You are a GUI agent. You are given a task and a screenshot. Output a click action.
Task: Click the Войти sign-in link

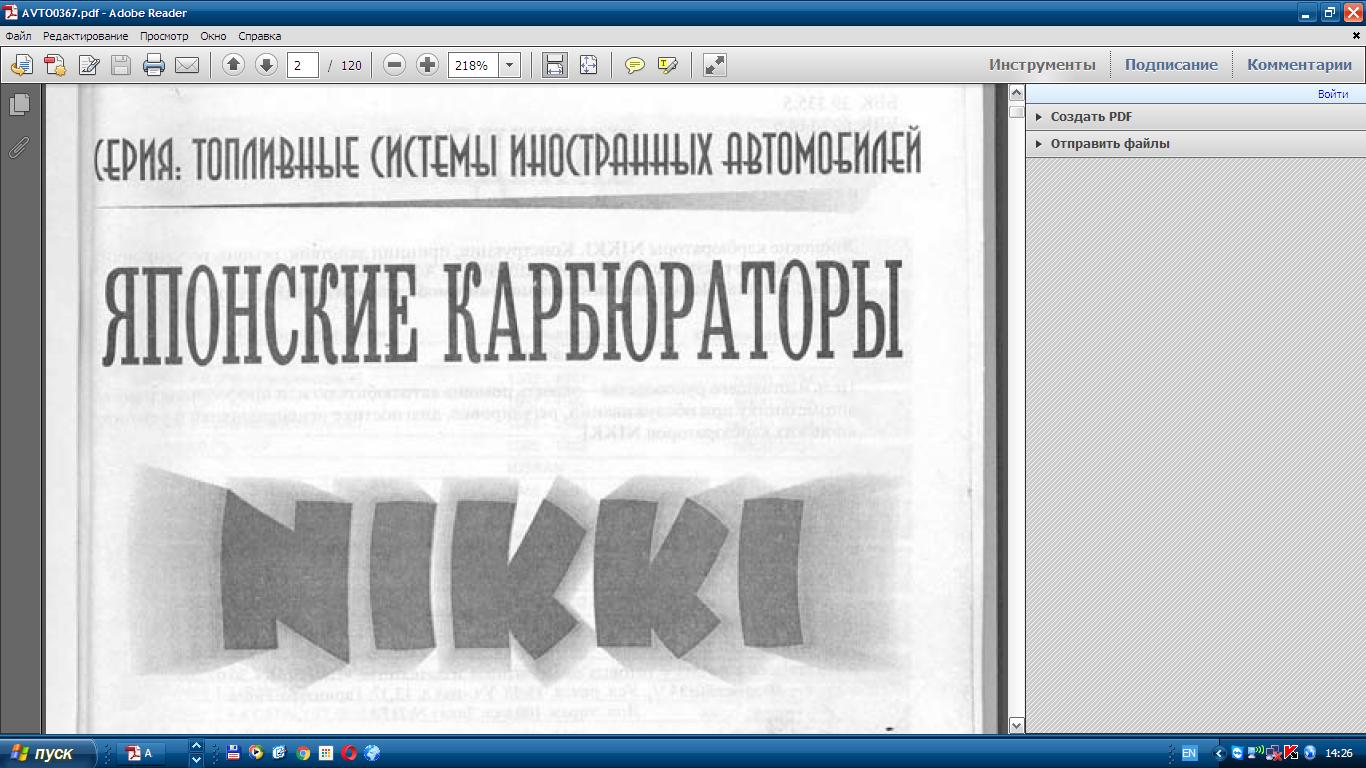[x=1333, y=94]
